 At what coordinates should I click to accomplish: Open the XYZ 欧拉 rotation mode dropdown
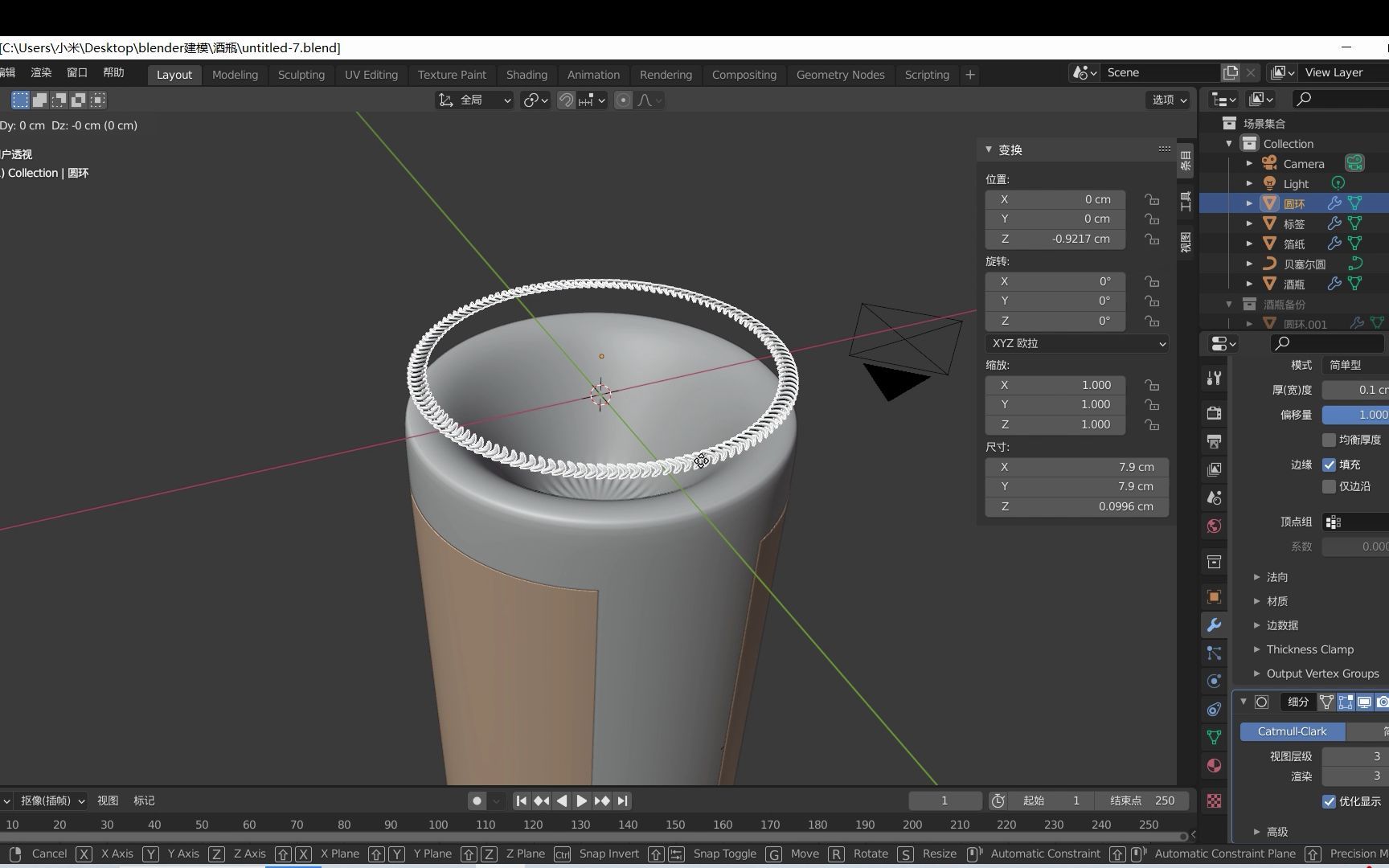click(1076, 343)
